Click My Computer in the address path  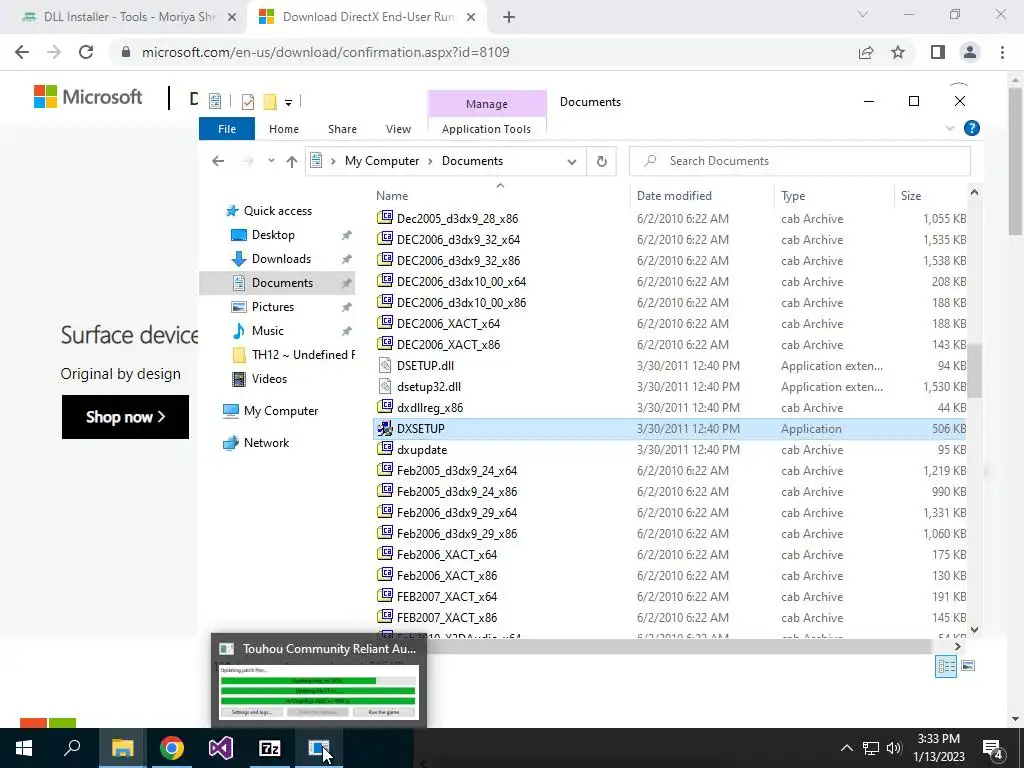(x=382, y=161)
